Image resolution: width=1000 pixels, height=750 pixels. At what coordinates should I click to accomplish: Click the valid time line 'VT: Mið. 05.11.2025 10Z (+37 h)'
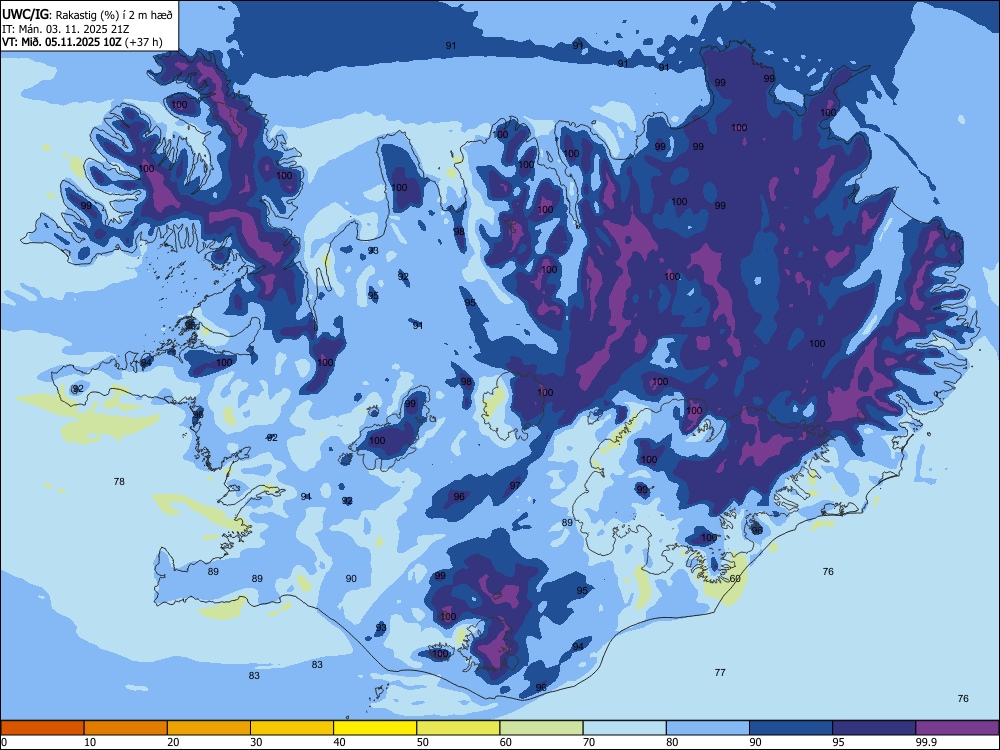coord(82,42)
